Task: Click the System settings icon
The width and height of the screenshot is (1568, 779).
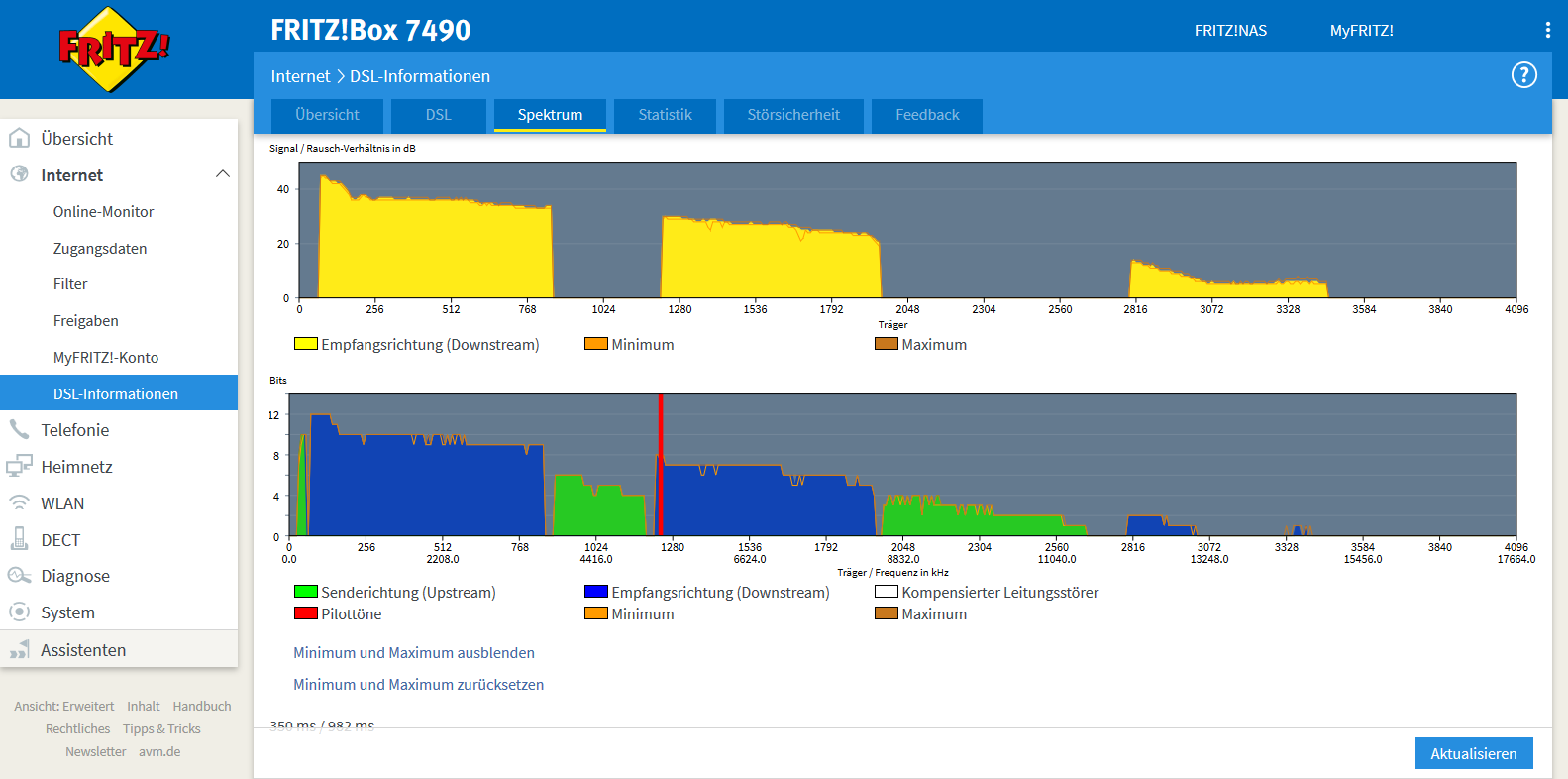Action: click(19, 612)
